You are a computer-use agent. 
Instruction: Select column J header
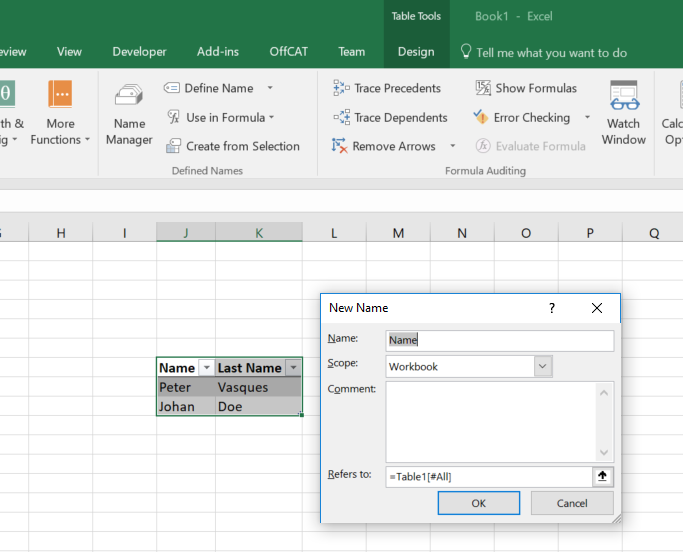tap(186, 233)
